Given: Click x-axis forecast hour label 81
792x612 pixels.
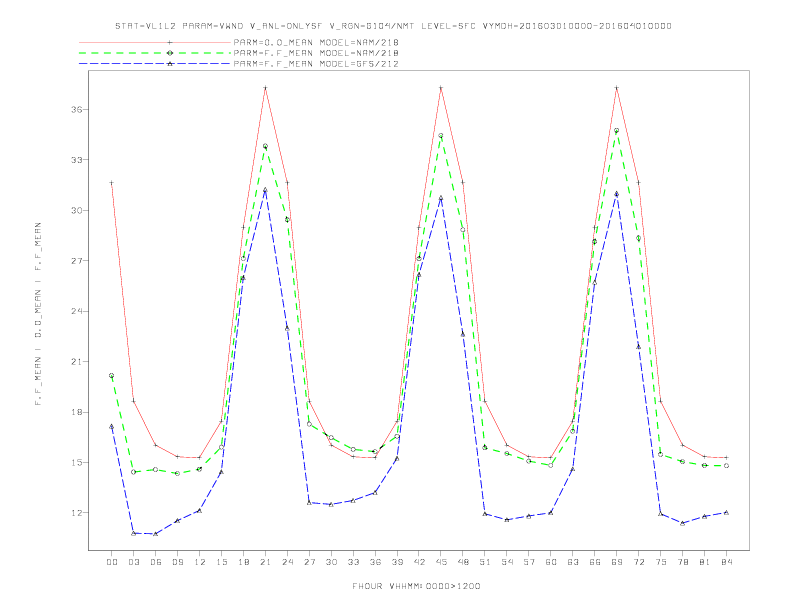Looking at the screenshot, I should pos(705,562).
